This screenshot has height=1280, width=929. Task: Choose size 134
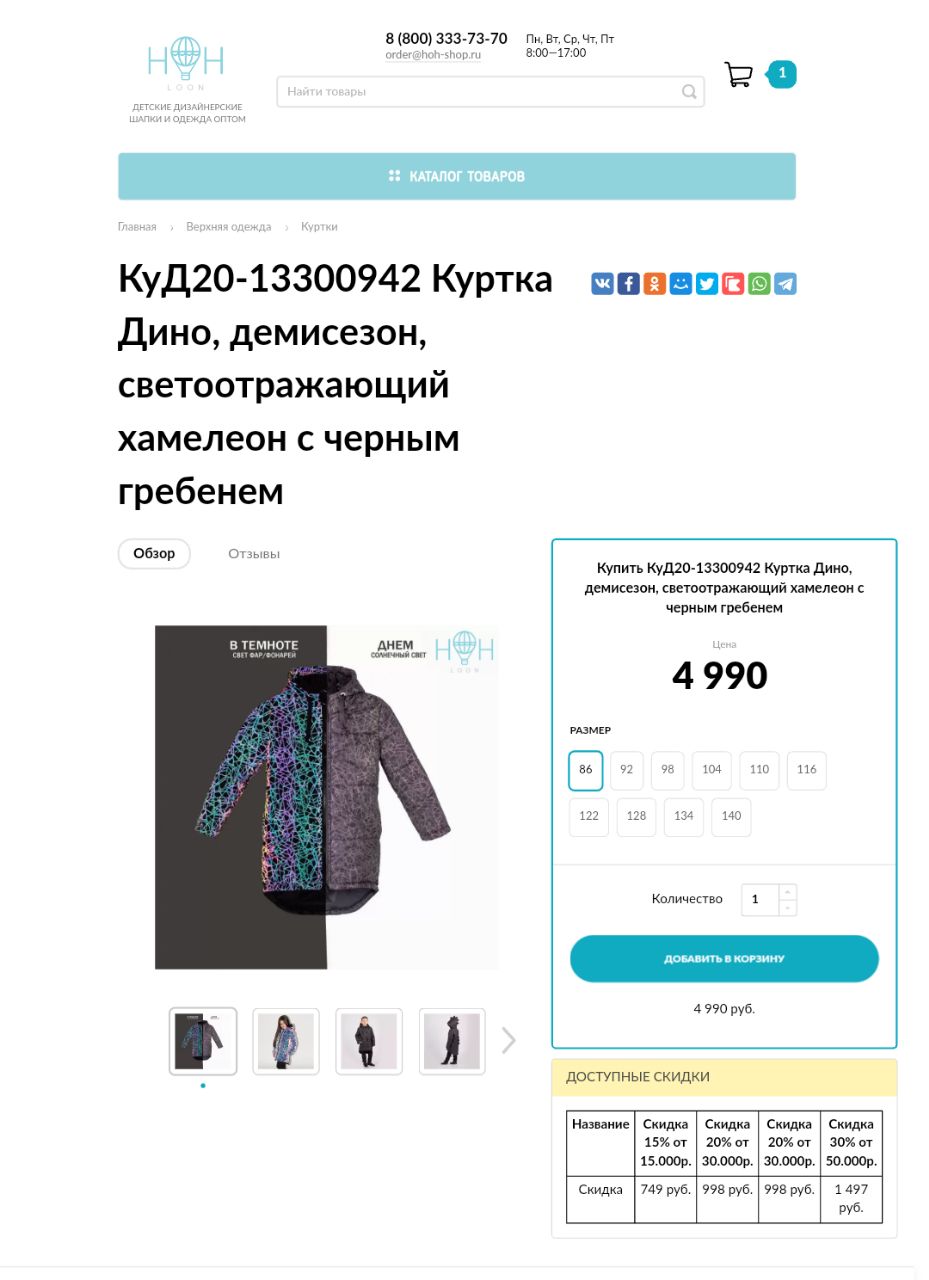coord(684,816)
